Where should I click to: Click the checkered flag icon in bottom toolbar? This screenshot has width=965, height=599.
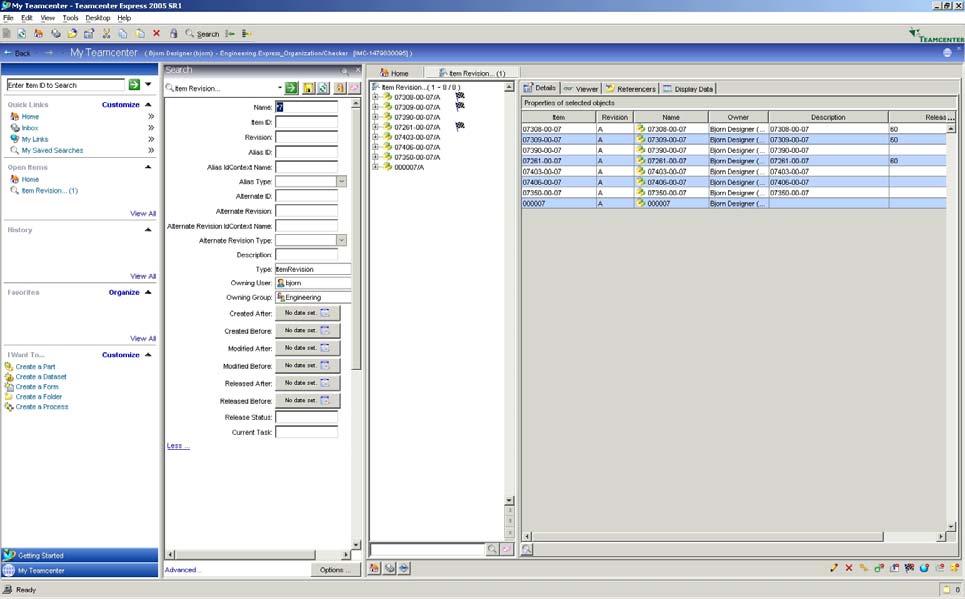(909, 568)
